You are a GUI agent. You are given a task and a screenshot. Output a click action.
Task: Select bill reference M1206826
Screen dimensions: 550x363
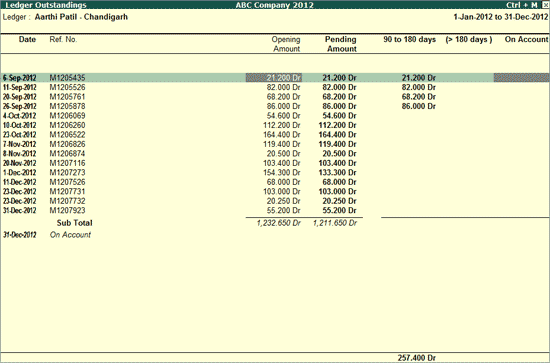(x=67, y=144)
